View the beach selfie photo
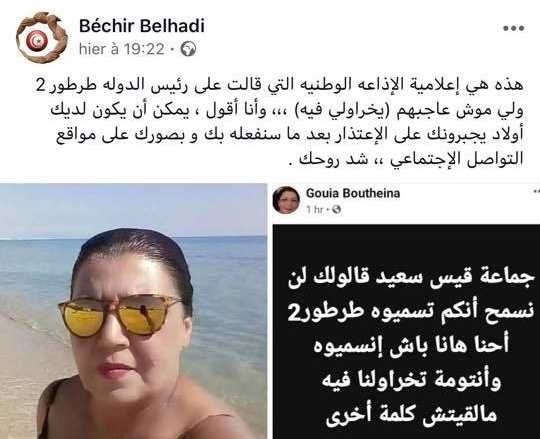This screenshot has width=540, height=439. (x=133, y=311)
